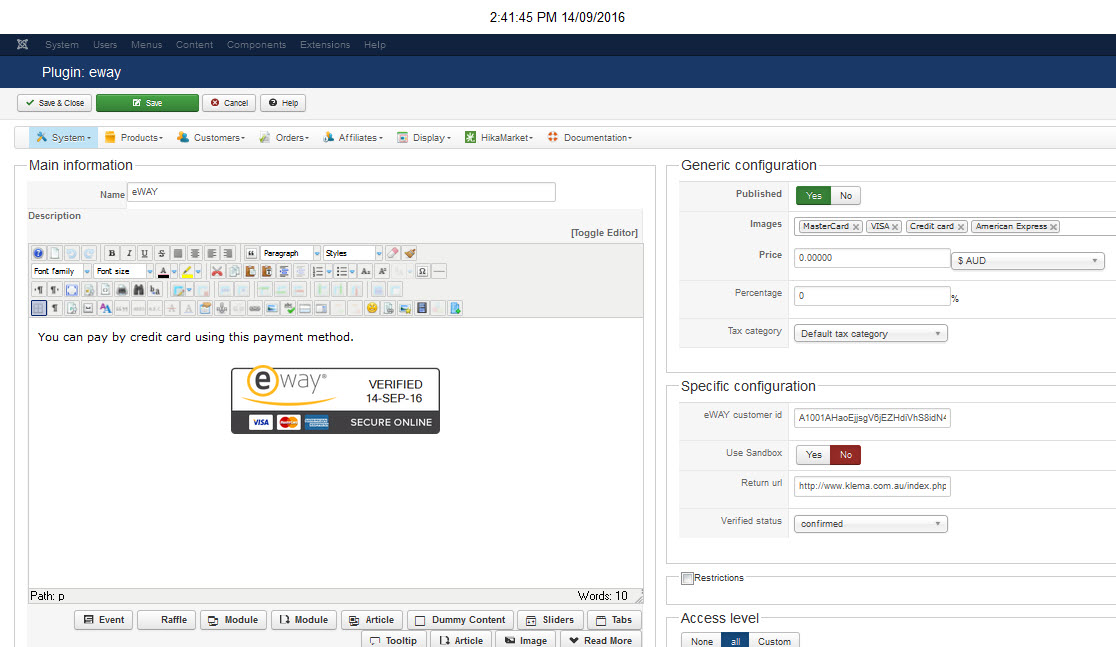Viewport: 1116px width, 647px height.
Task: Click the copy icon in editor toolbar
Action: 233,271
